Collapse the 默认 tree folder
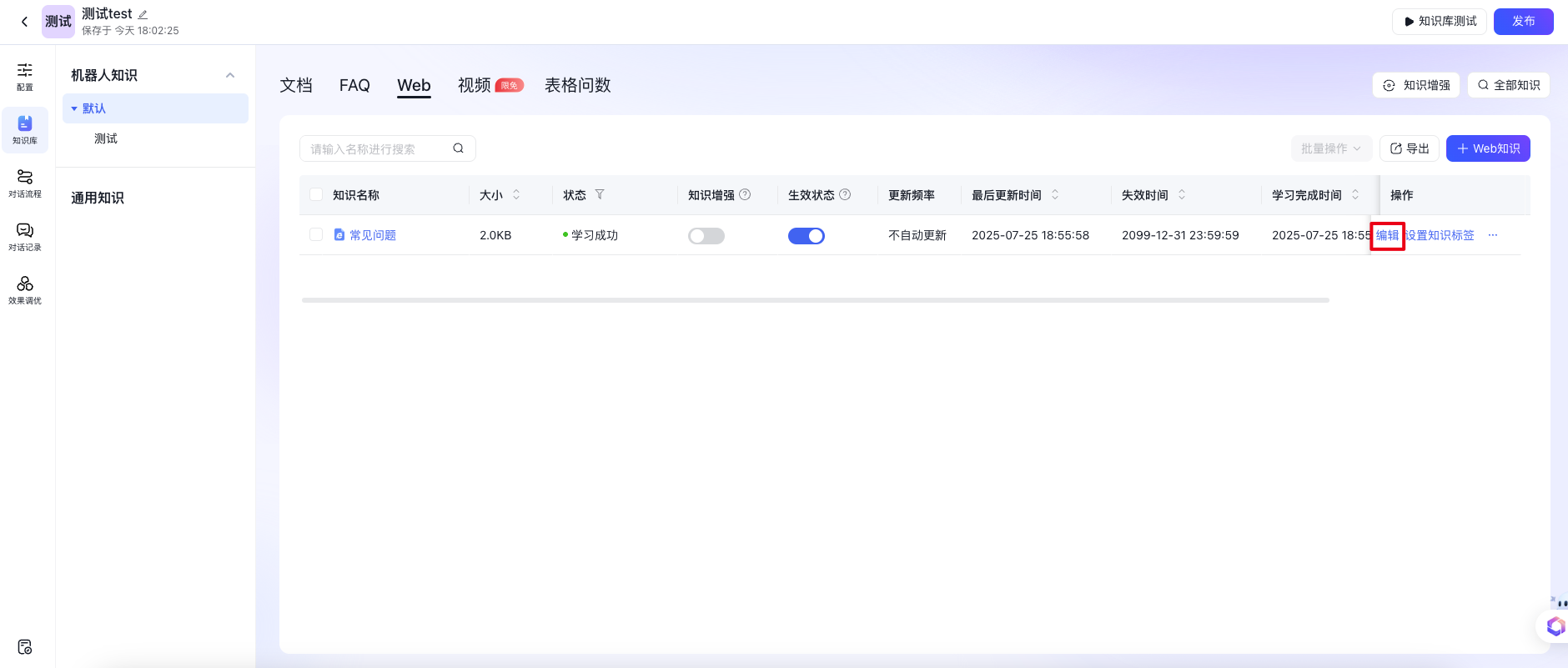1568x668 pixels. pos(74,108)
